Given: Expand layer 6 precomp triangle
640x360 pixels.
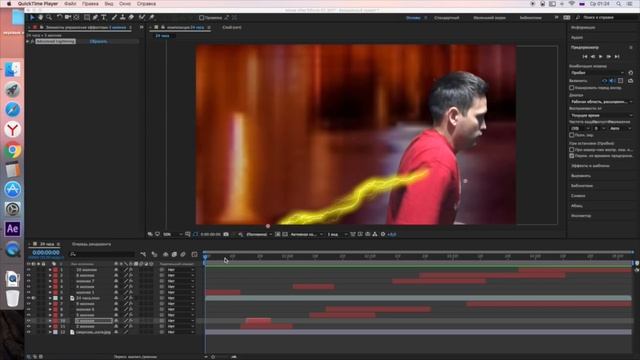Looking at the screenshot, I should (50, 298).
